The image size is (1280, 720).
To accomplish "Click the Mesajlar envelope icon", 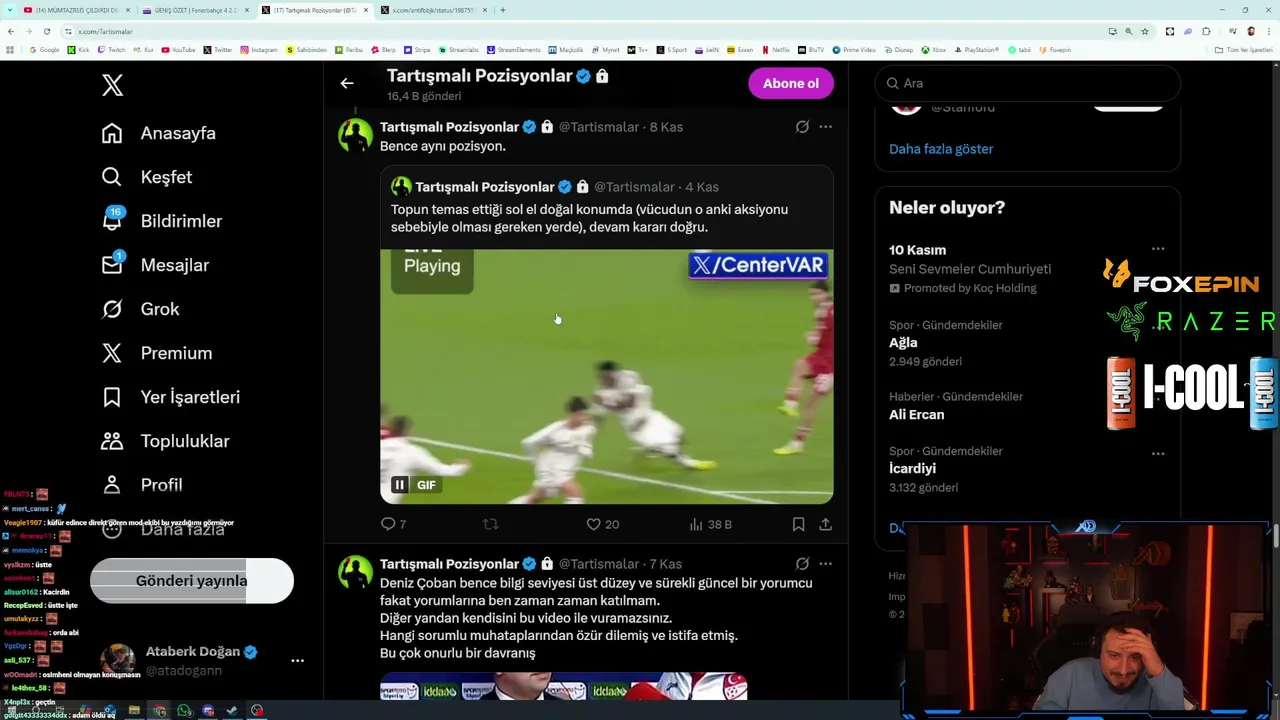I will (x=112, y=264).
